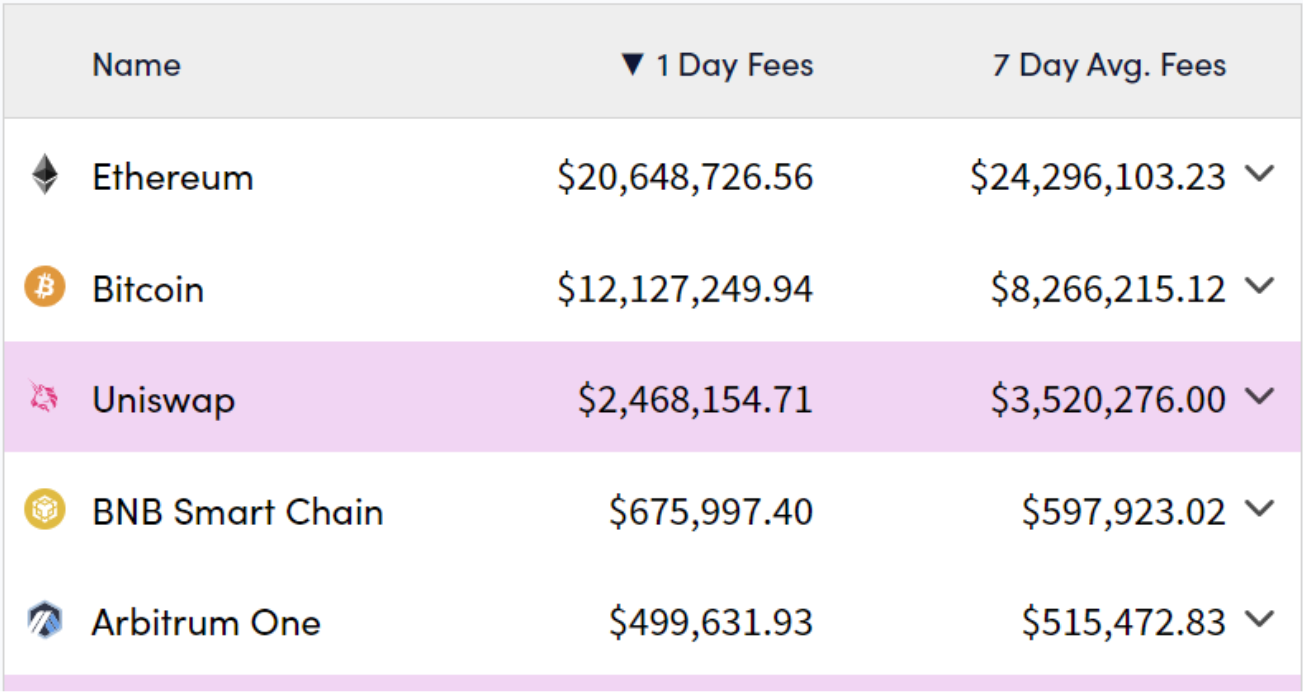The image size is (1303, 693).
Task: Open the Uniswap name link
Action: pos(163,400)
